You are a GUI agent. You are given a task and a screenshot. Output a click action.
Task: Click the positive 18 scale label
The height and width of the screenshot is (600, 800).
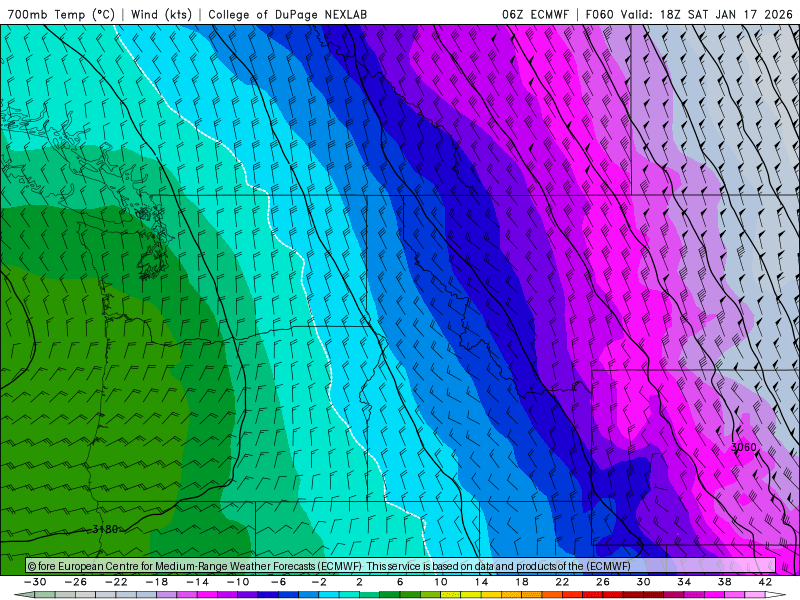pos(522,582)
